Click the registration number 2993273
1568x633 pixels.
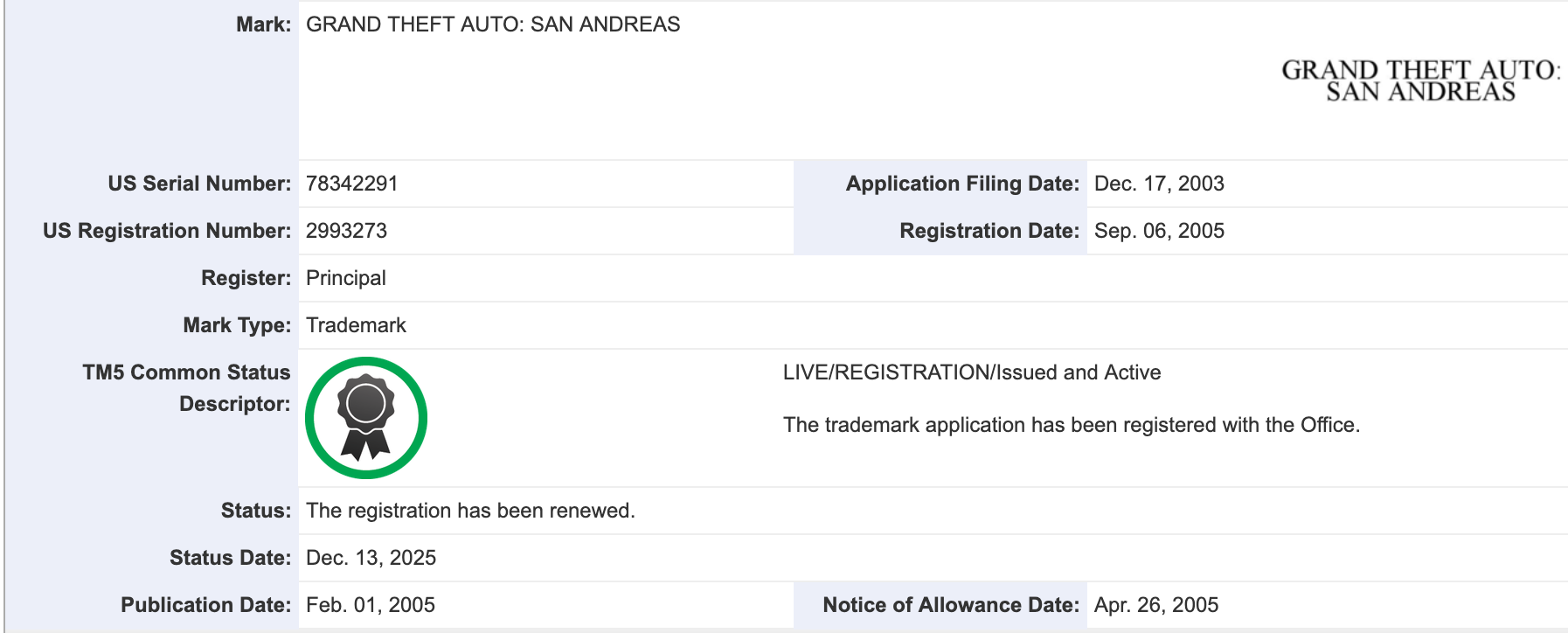pyautogui.click(x=346, y=231)
